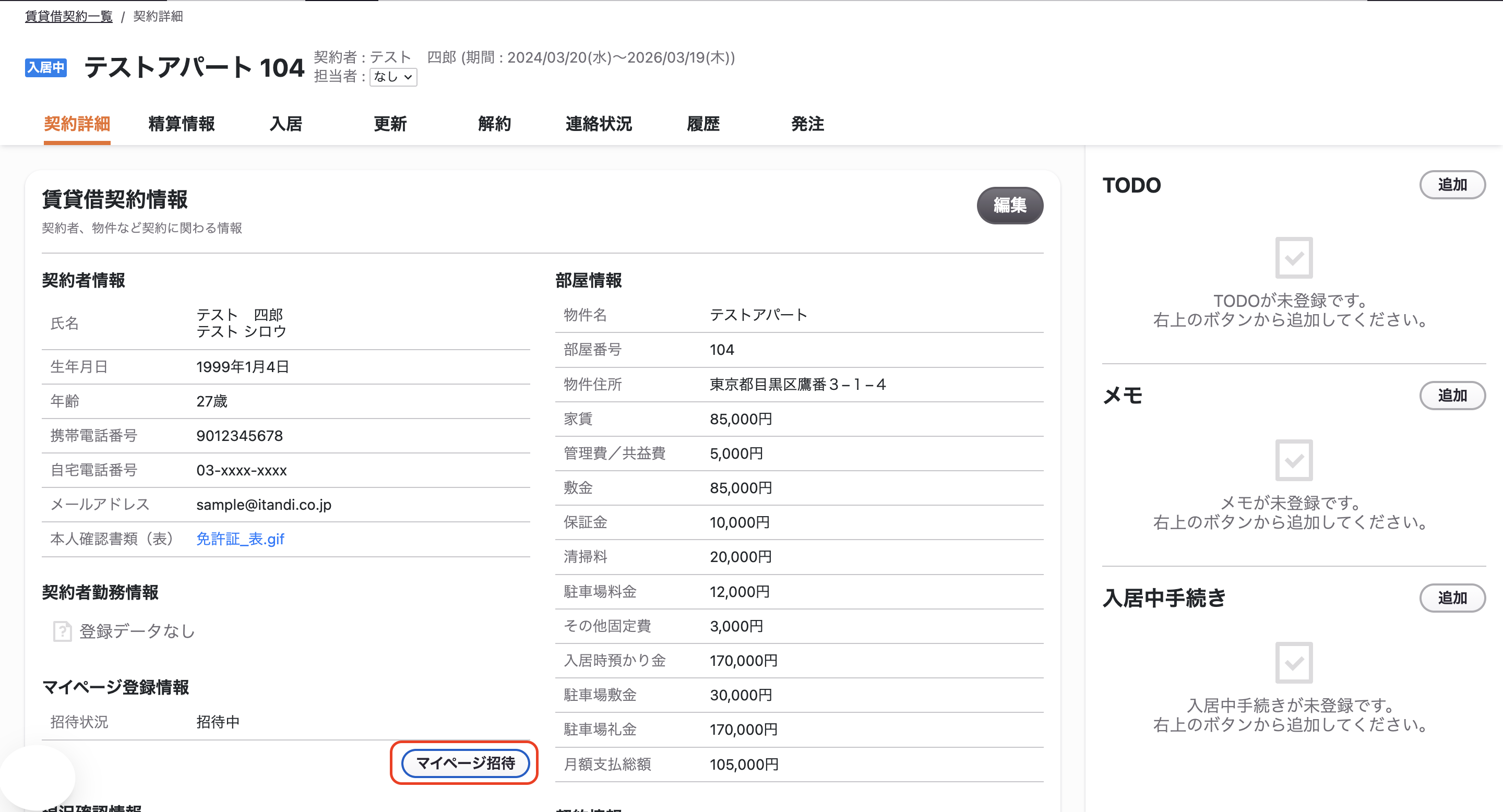The image size is (1503, 812).
Task: Select the birthdate 1999年1月4日
Action: pyautogui.click(x=243, y=367)
